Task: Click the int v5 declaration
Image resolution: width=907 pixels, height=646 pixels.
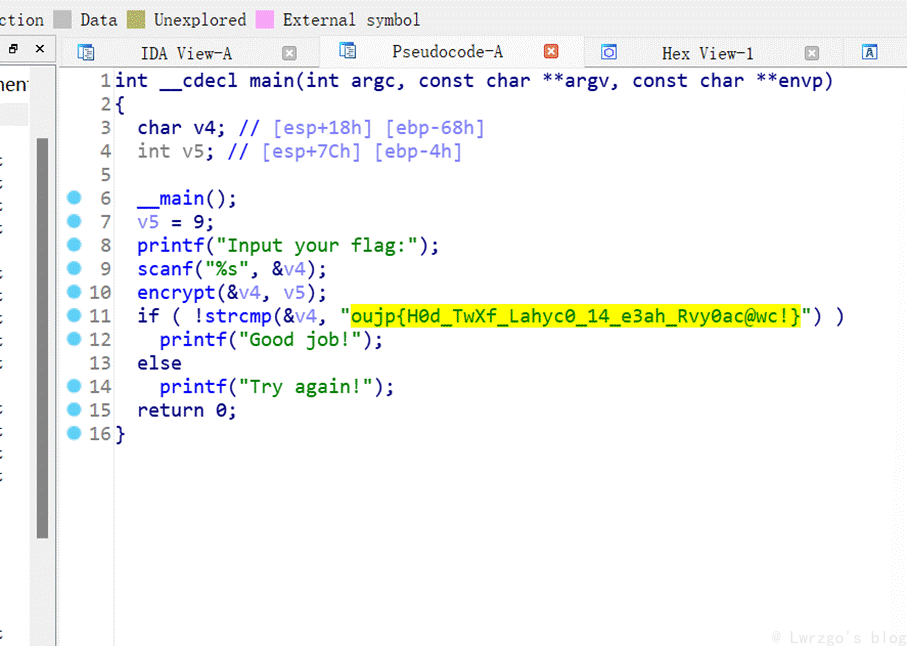Action: [x=175, y=152]
